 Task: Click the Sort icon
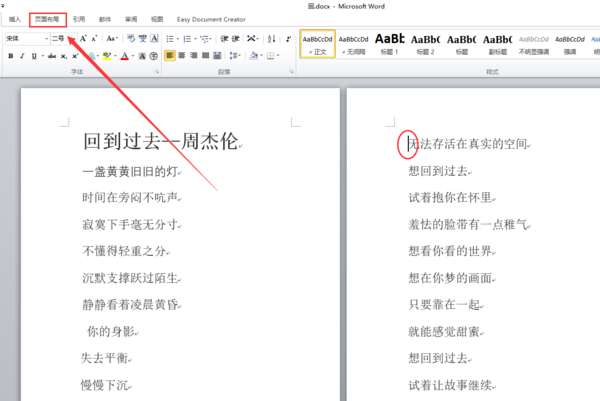click(271, 39)
